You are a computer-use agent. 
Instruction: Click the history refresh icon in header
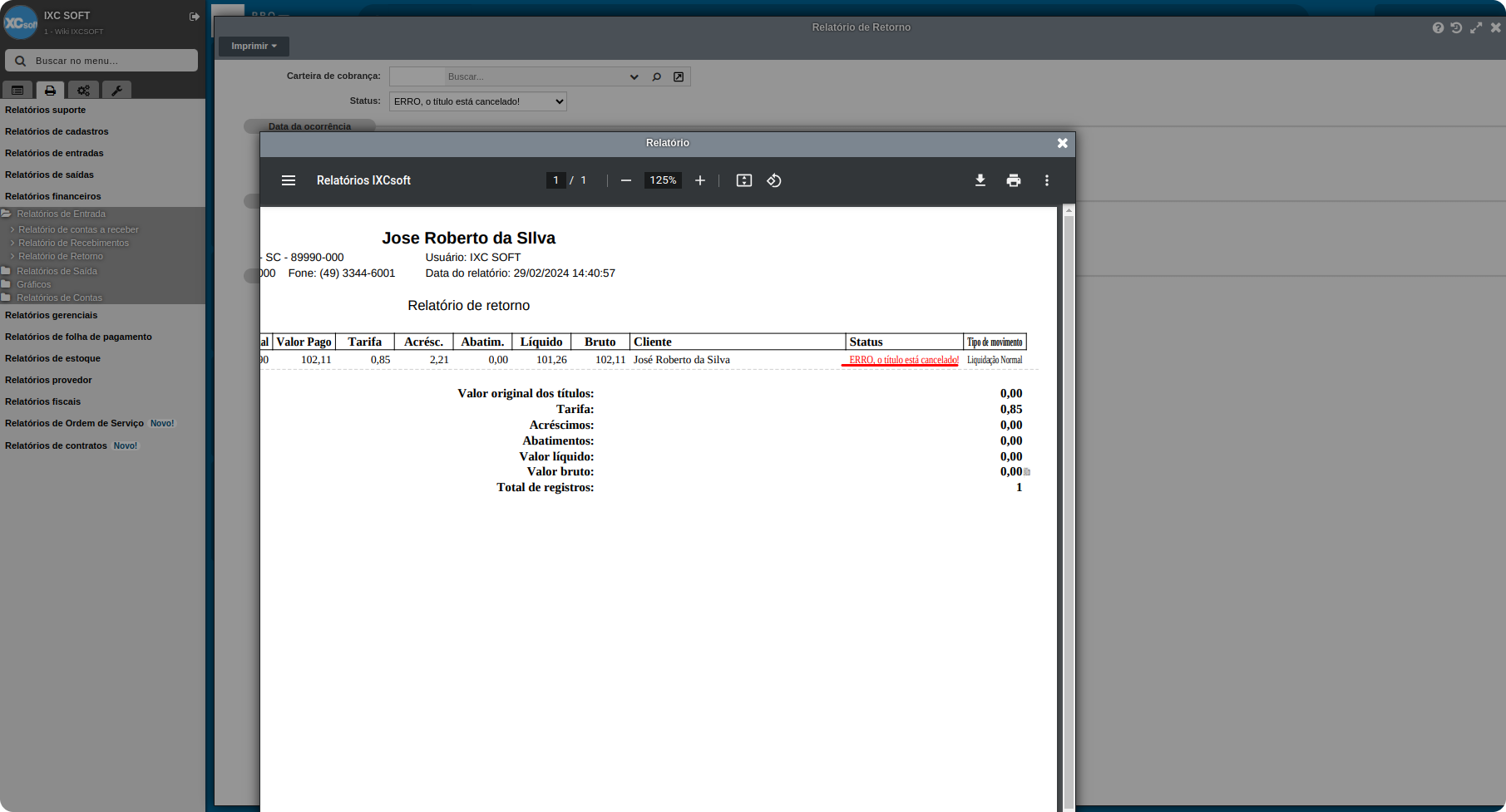click(x=1456, y=27)
